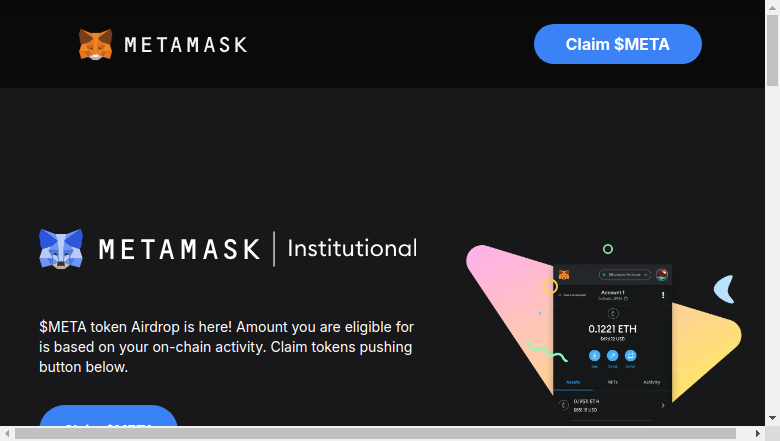780x441 pixels.
Task: Click the vertical scrollbar down arrow
Action: click(x=772, y=418)
